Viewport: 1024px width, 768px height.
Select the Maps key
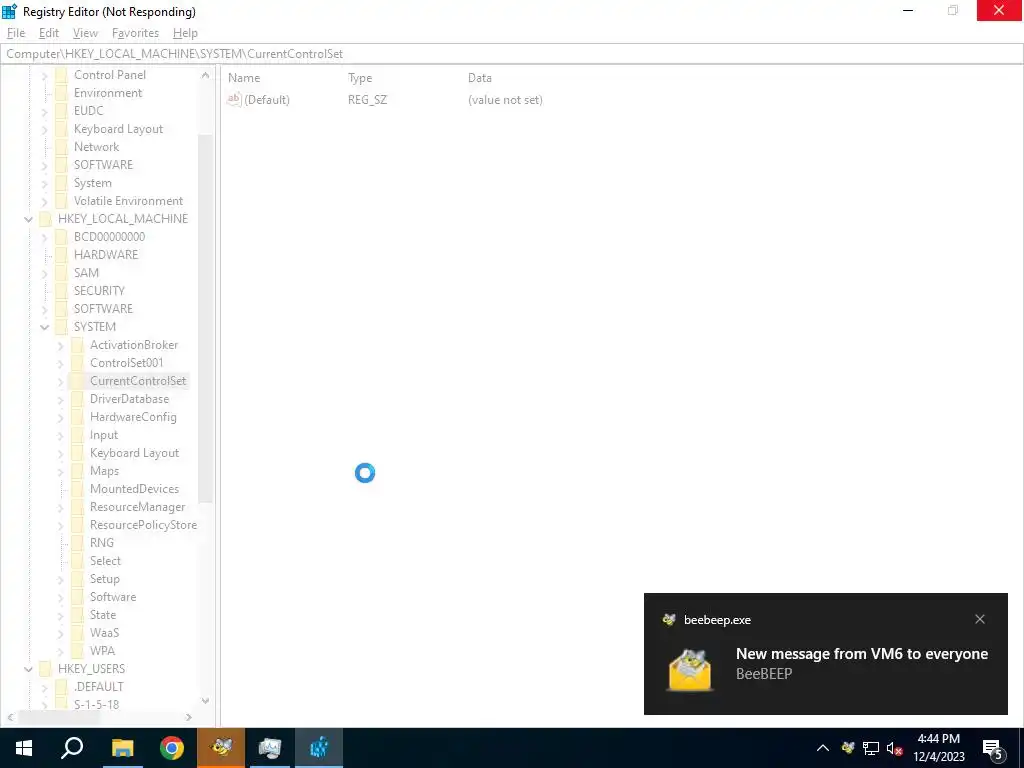104,471
